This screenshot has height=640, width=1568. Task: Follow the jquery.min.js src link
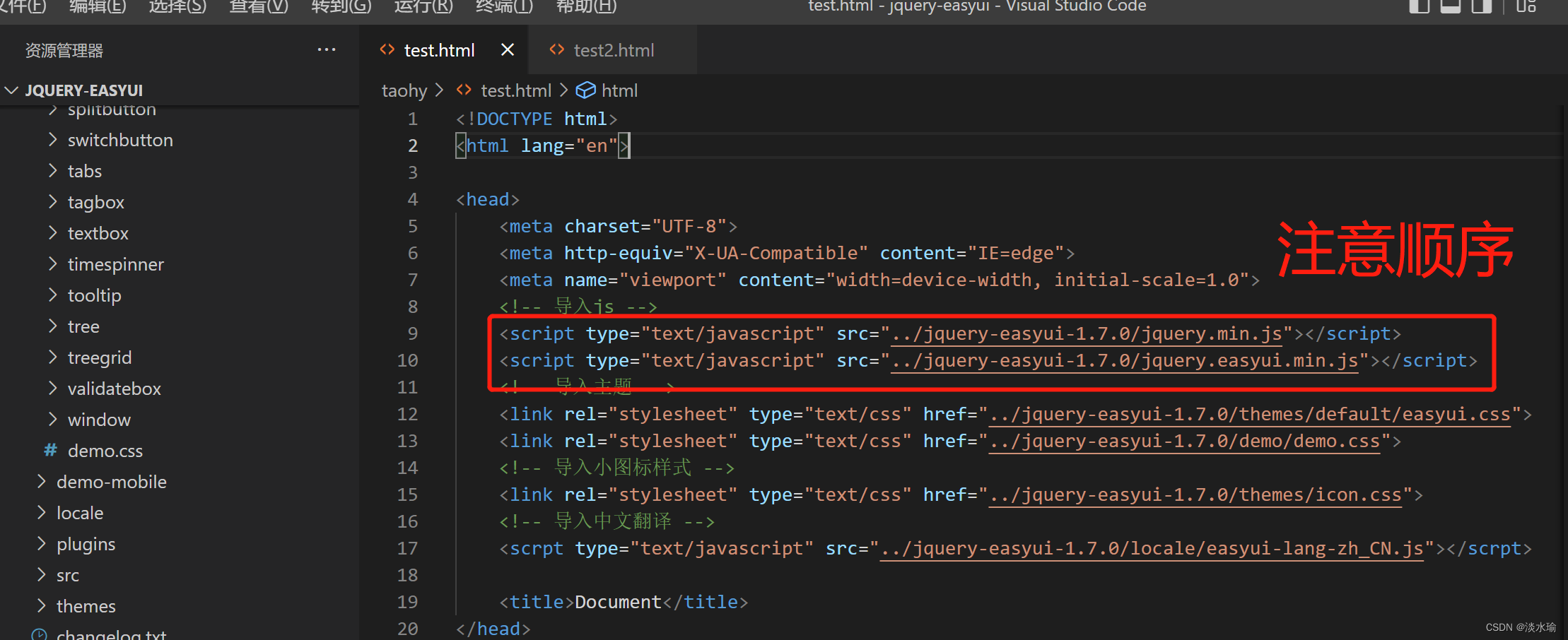(1087, 334)
